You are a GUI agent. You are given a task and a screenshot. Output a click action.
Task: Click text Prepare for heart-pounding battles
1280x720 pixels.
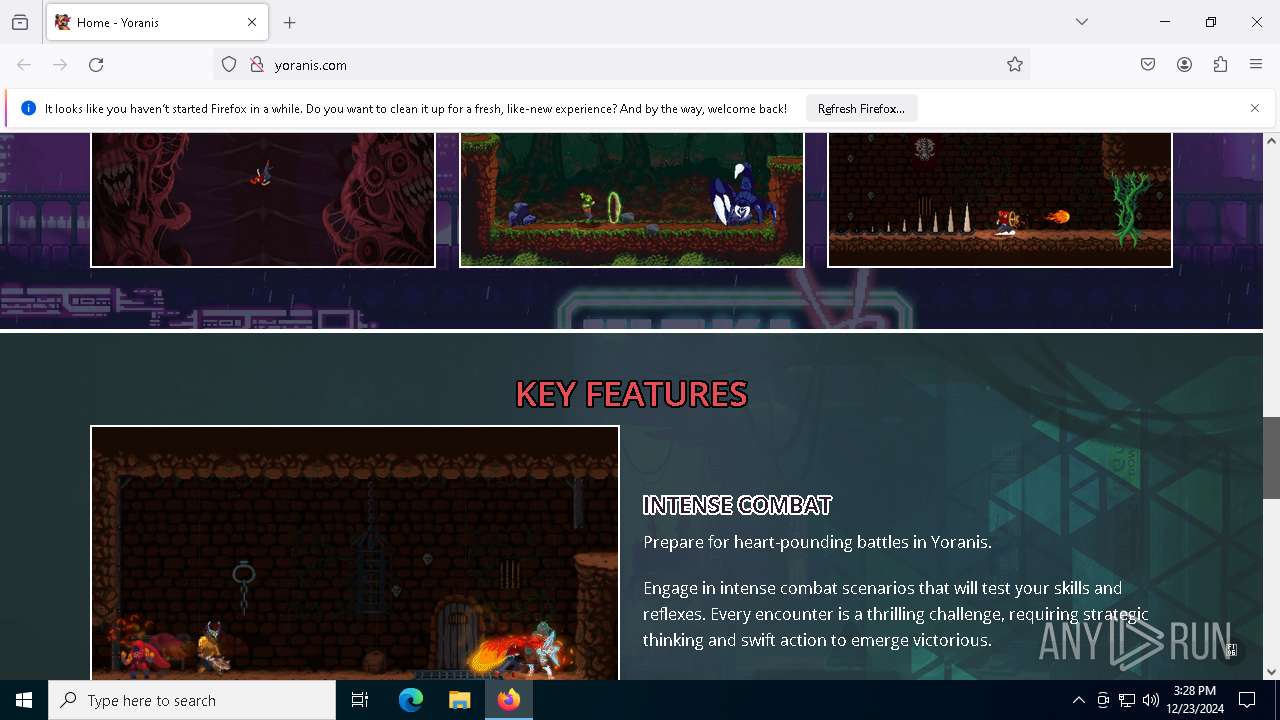tap(817, 542)
